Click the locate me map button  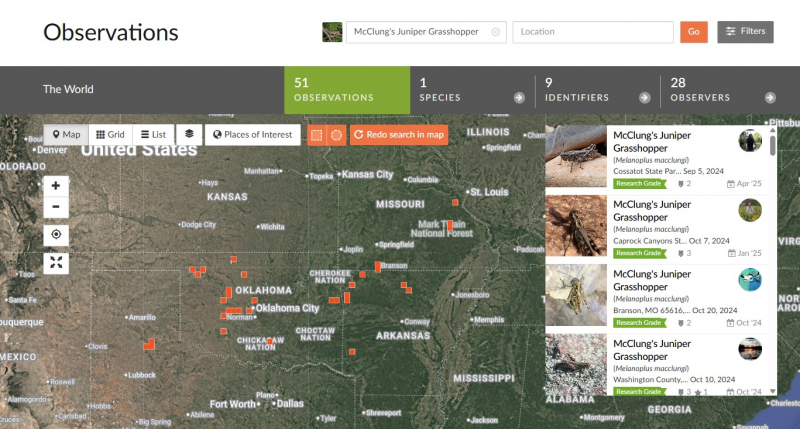56,235
